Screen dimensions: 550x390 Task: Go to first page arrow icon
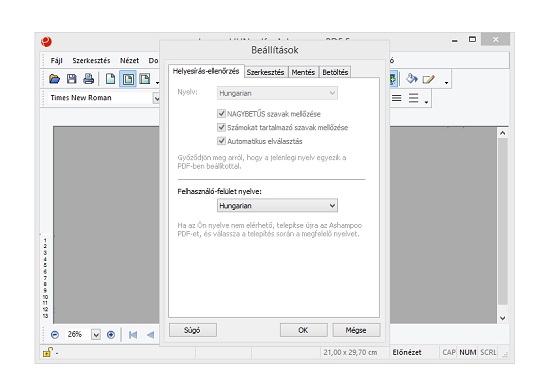pyautogui.click(x=133, y=335)
